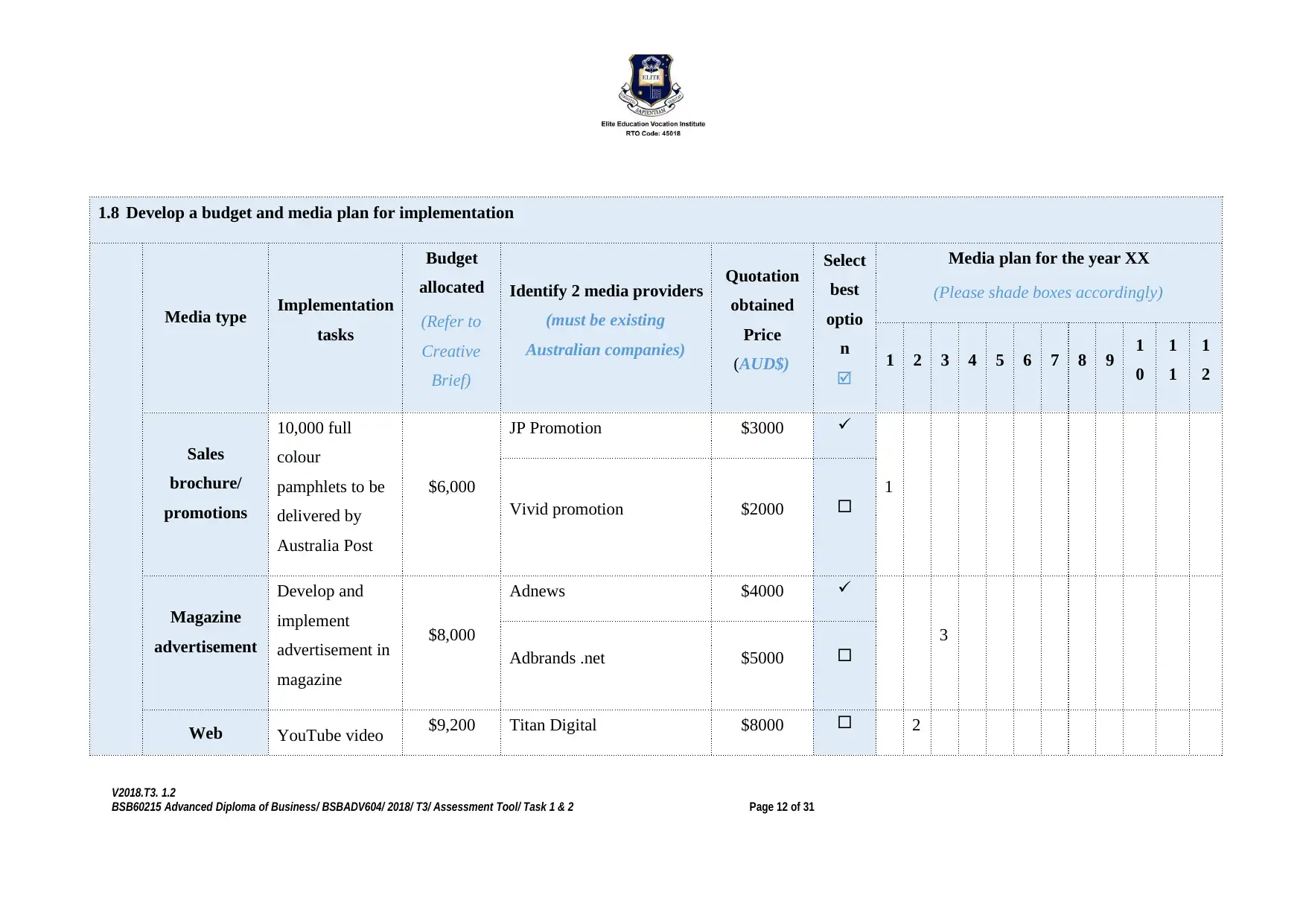Click the 'Web' media type cell

click(x=206, y=733)
